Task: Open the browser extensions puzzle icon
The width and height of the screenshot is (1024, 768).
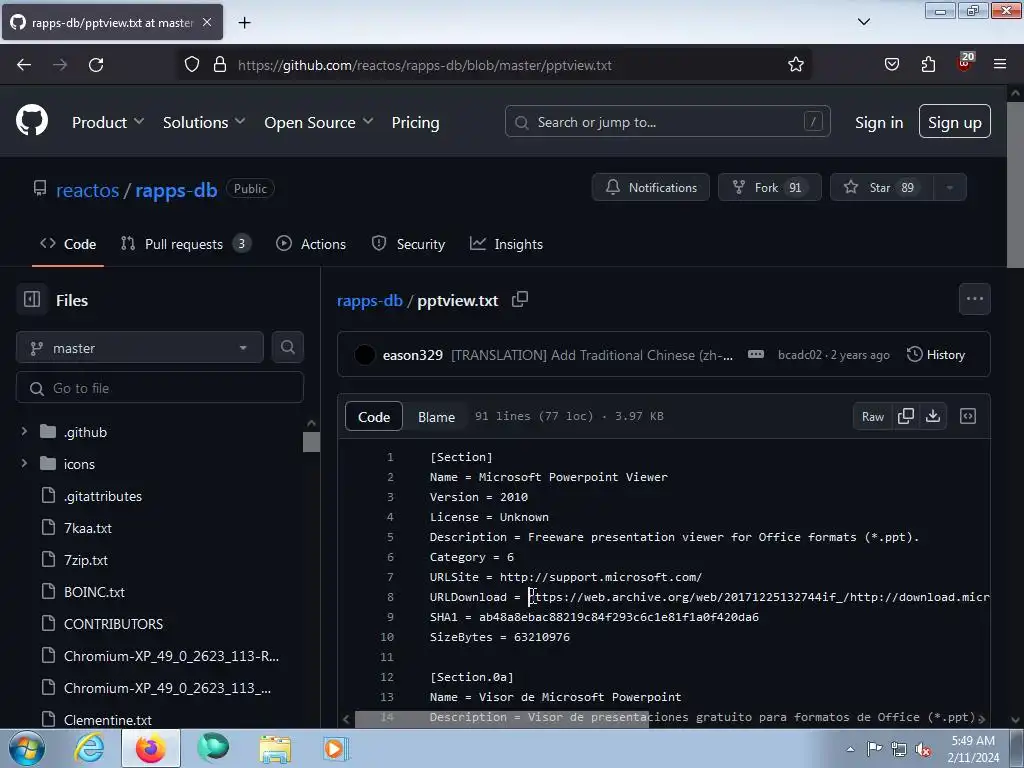Action: coord(928,65)
